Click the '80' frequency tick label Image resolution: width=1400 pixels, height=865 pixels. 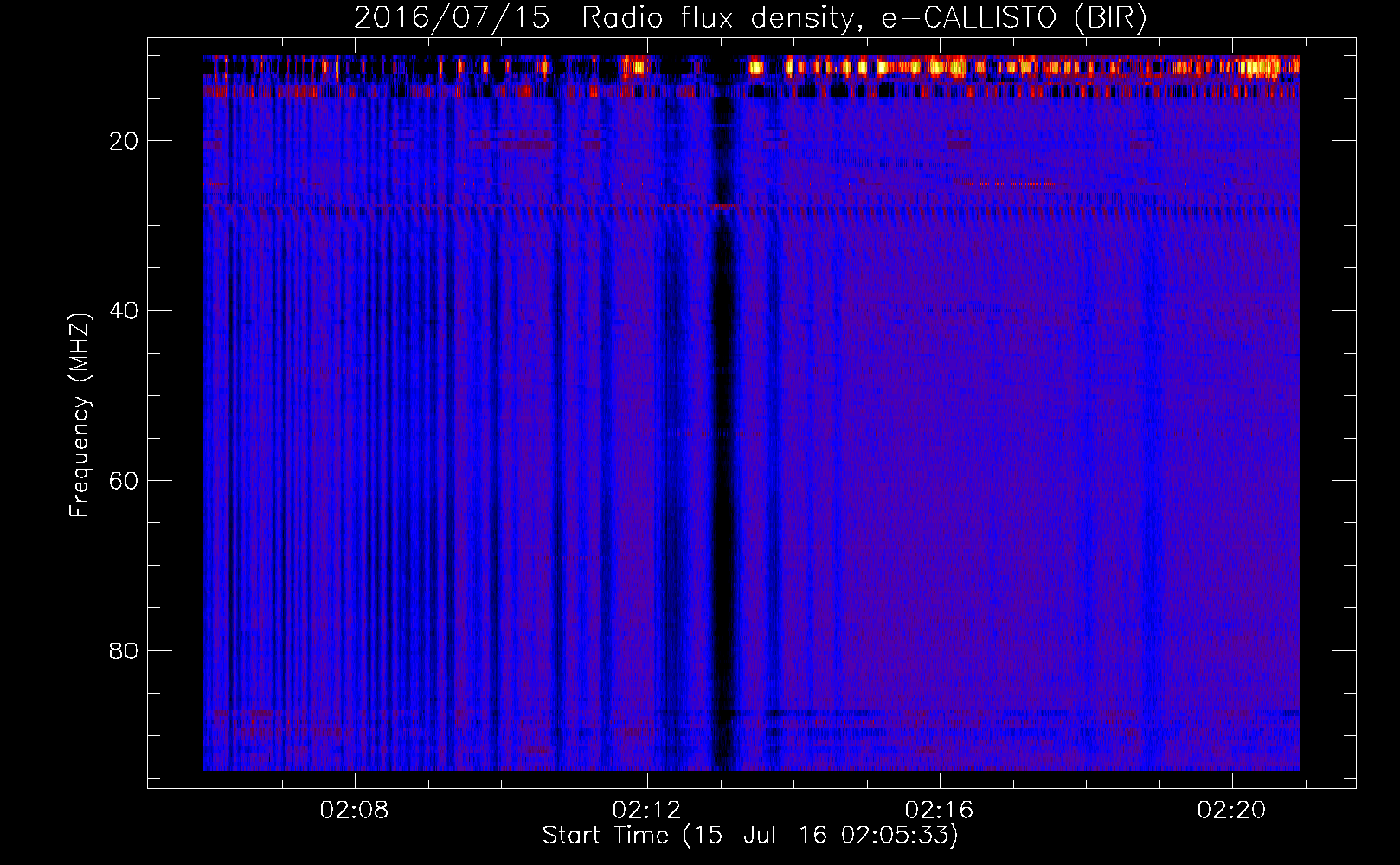[124, 650]
